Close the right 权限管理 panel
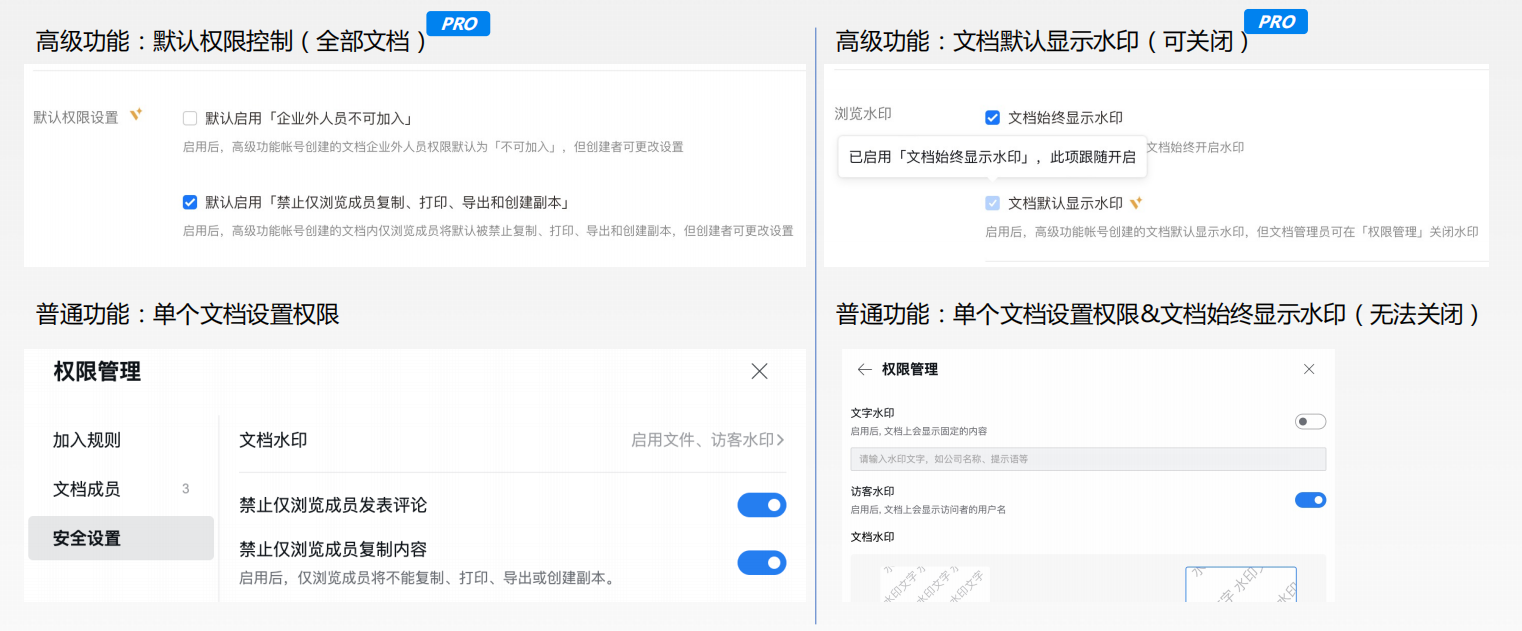Image resolution: width=1522 pixels, height=631 pixels. point(1309,369)
